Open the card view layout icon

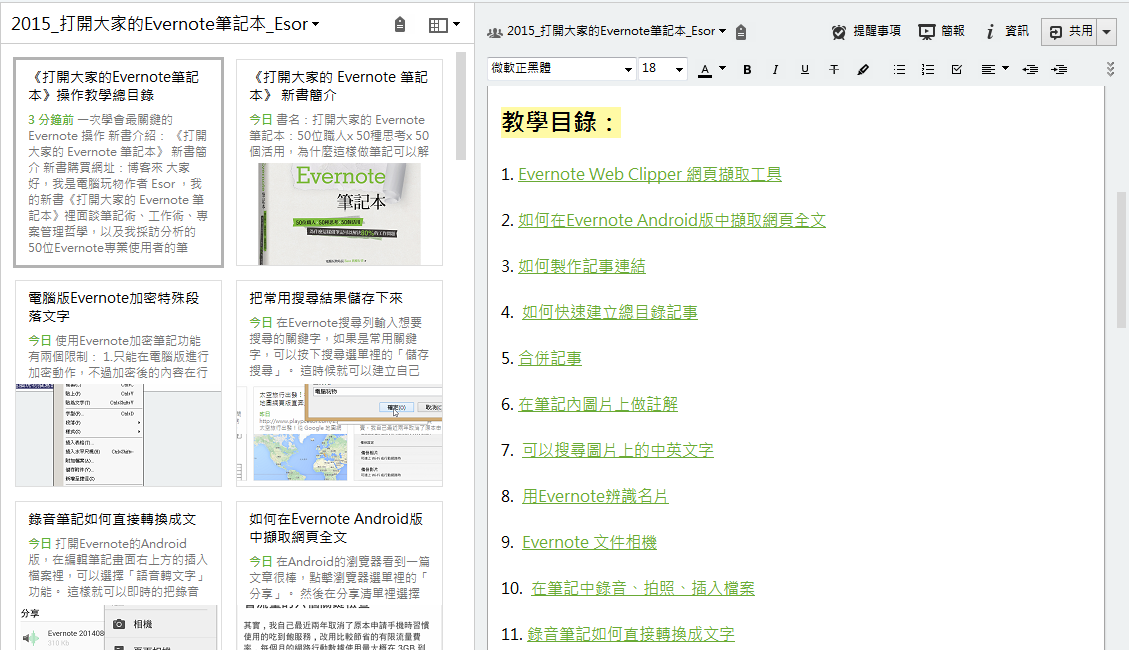pyautogui.click(x=438, y=25)
